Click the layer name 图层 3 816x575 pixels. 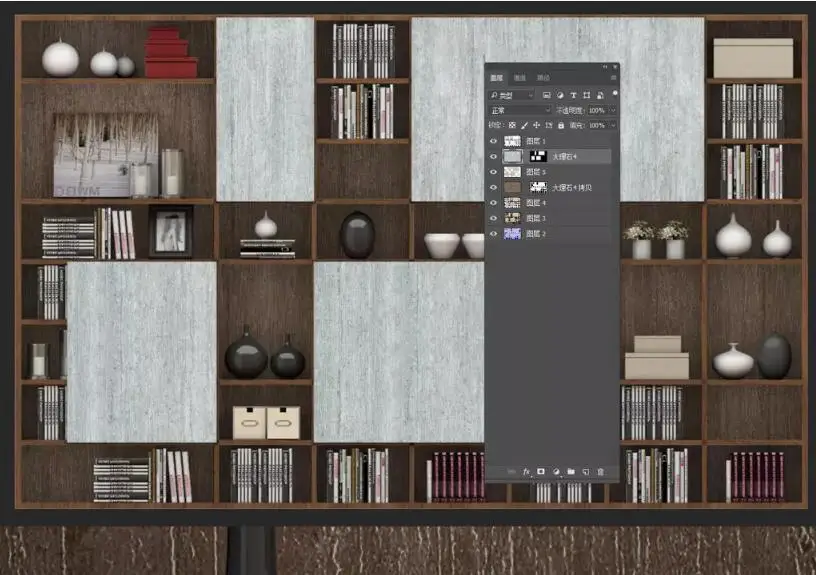536,218
